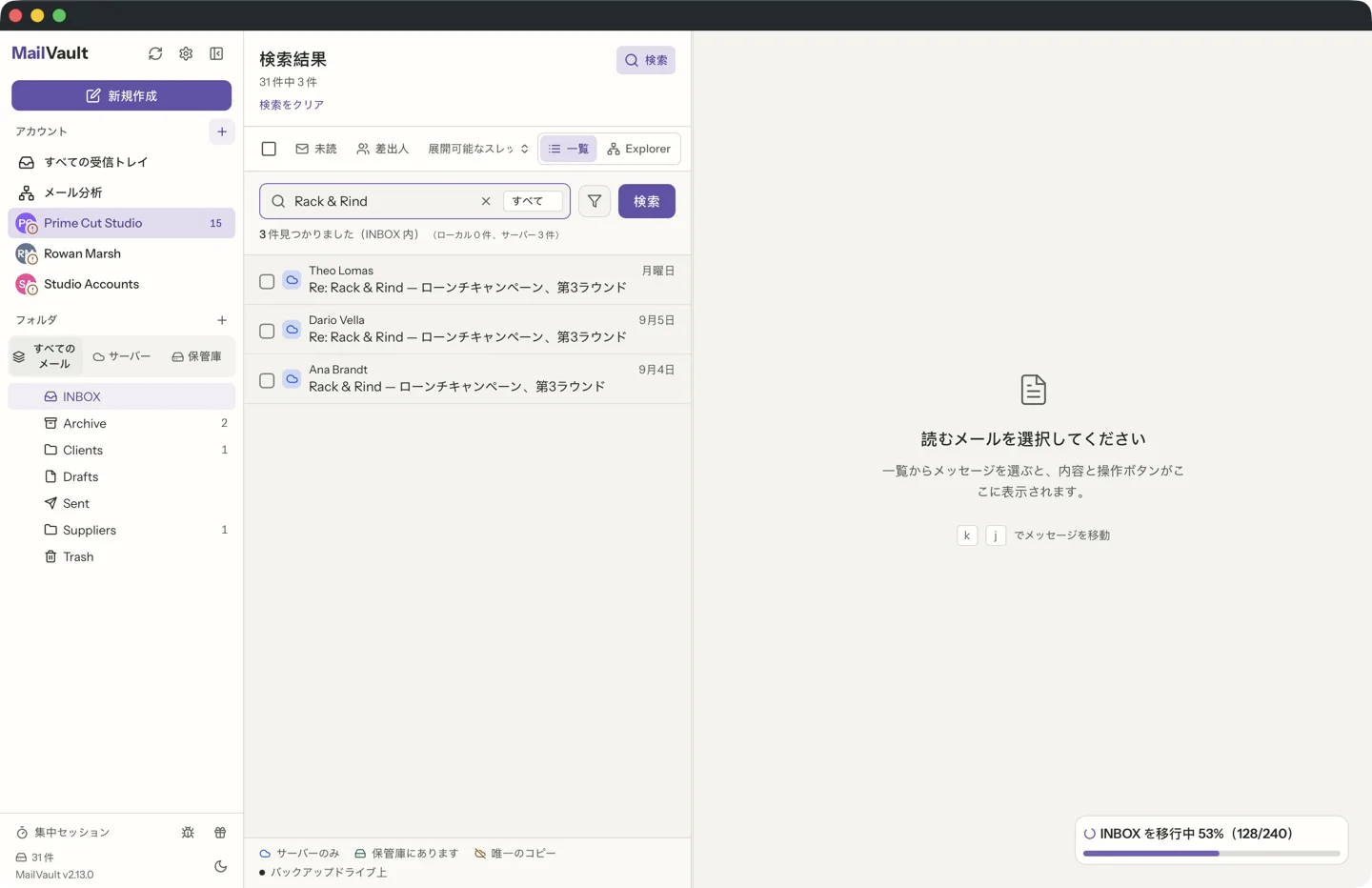This screenshot has height=888, width=1372.
Task: Click MailVault logo
Action: pos(50,53)
